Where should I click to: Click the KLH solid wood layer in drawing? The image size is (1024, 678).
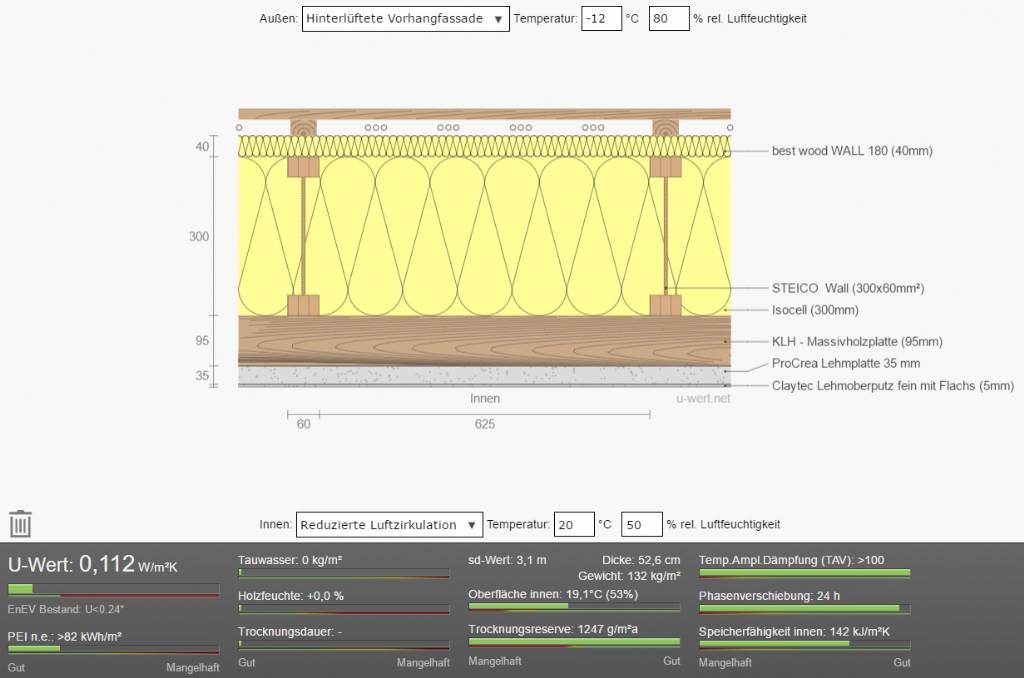485,340
